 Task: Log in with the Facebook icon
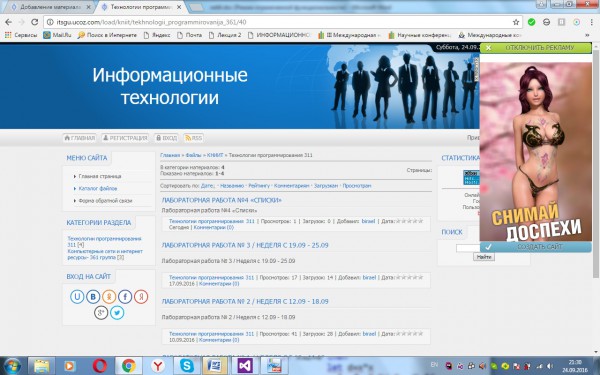coord(125,297)
